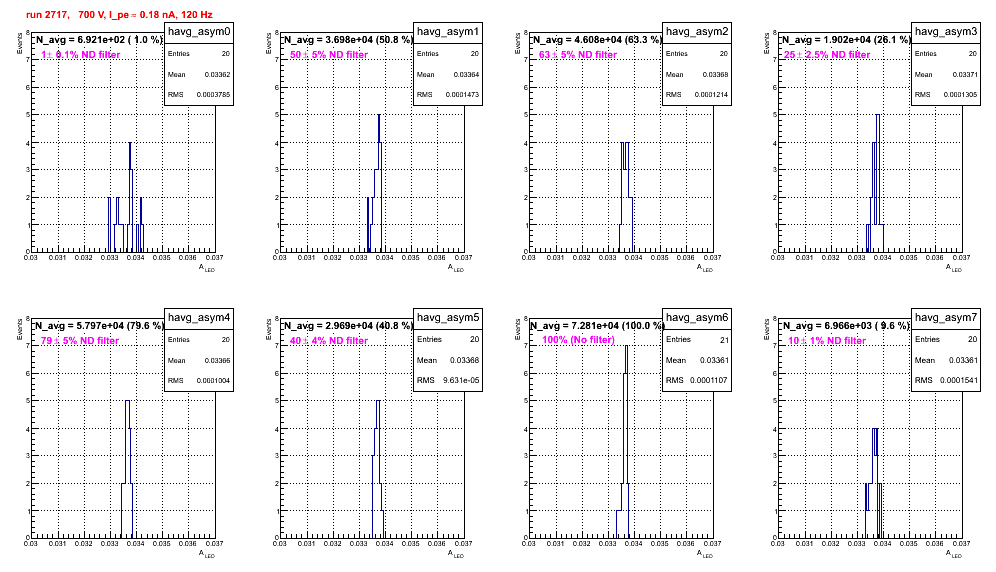Click the histogram peak in havg_asym5 plot
Screen dimensions: 996x572
378,400
